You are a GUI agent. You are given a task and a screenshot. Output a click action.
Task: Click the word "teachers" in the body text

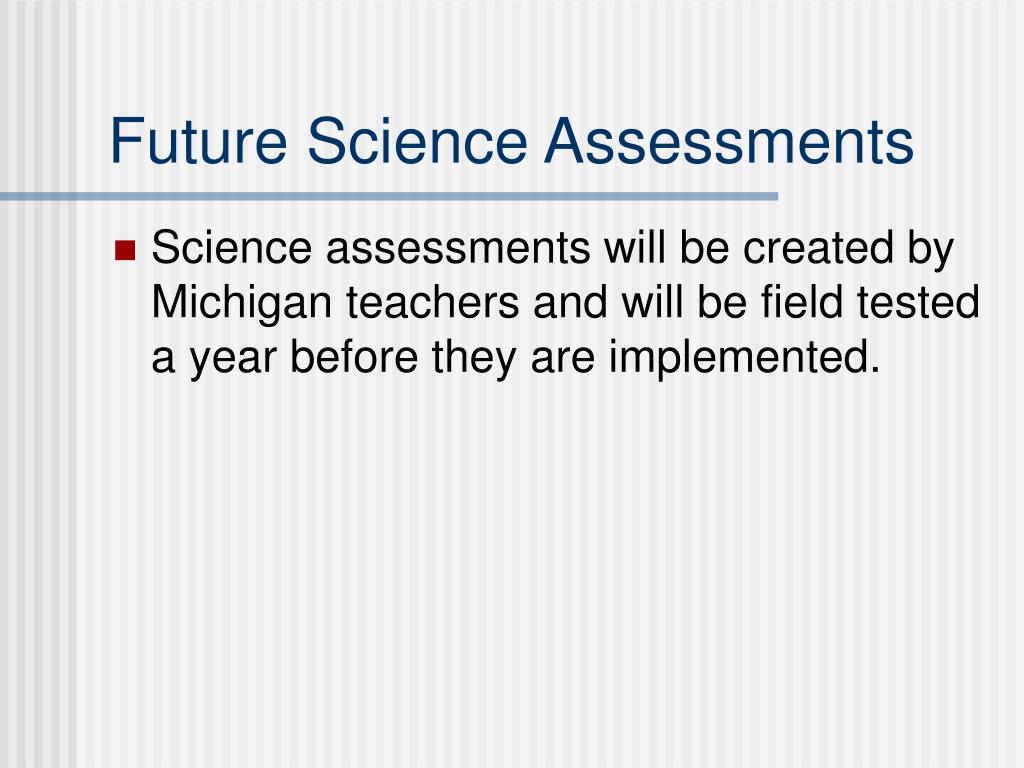[x=432, y=302]
